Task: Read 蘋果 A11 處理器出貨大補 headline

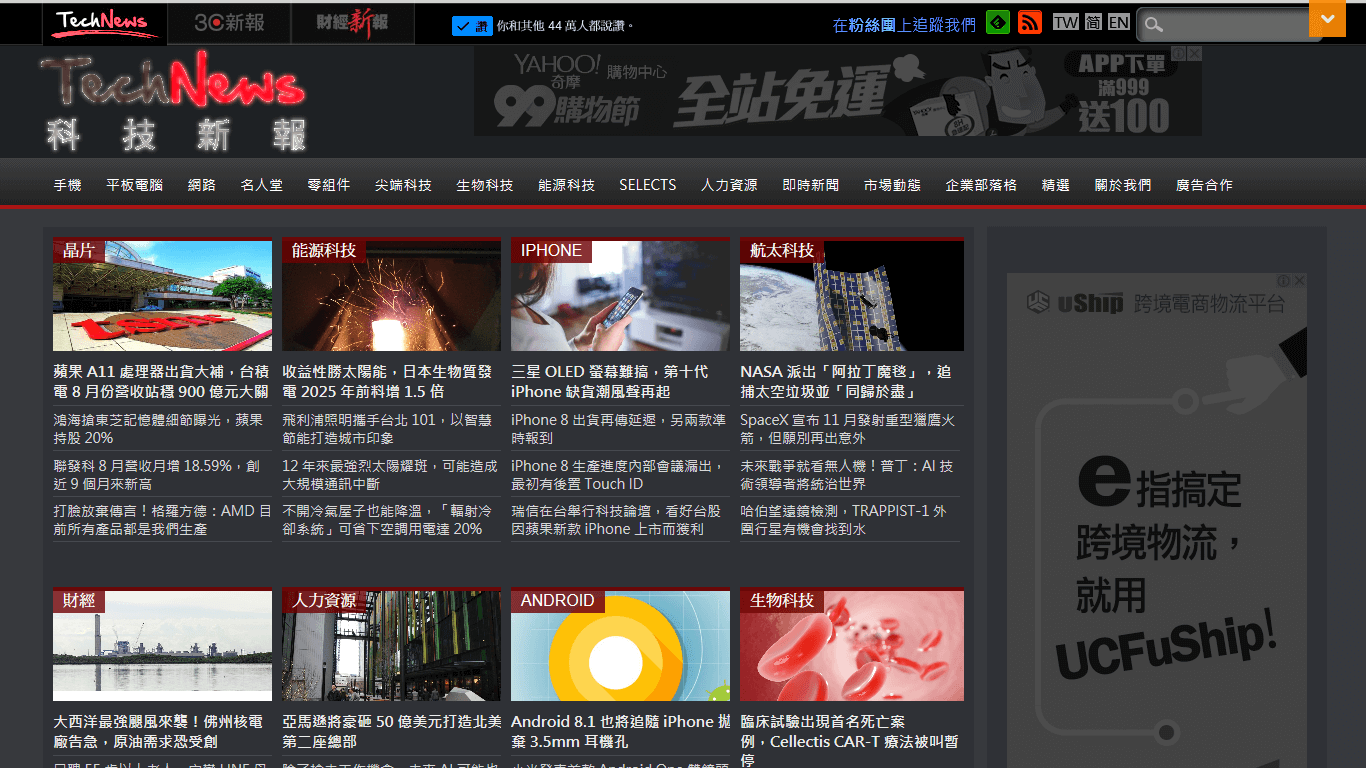Action: 161,381
